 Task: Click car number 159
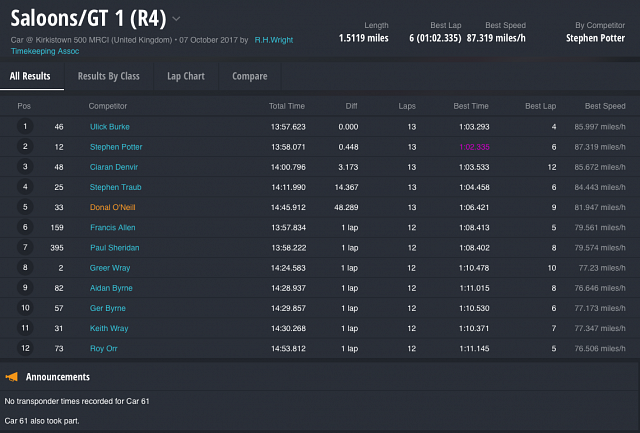[57, 227]
